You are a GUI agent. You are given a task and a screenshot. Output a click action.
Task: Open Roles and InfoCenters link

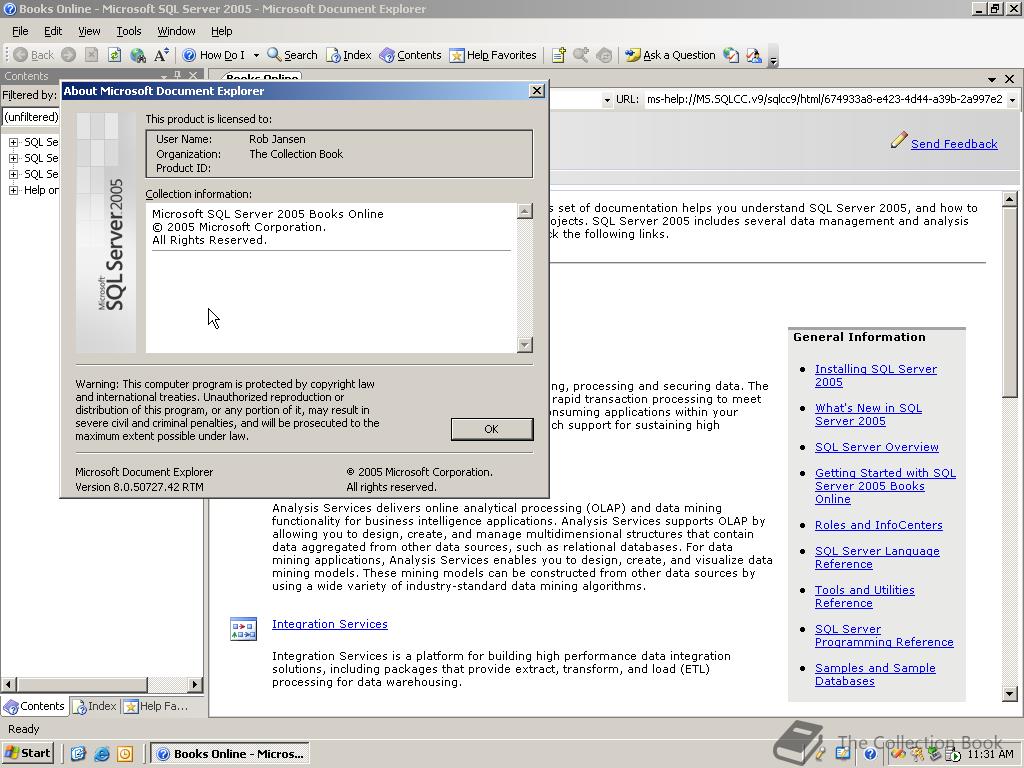878,525
